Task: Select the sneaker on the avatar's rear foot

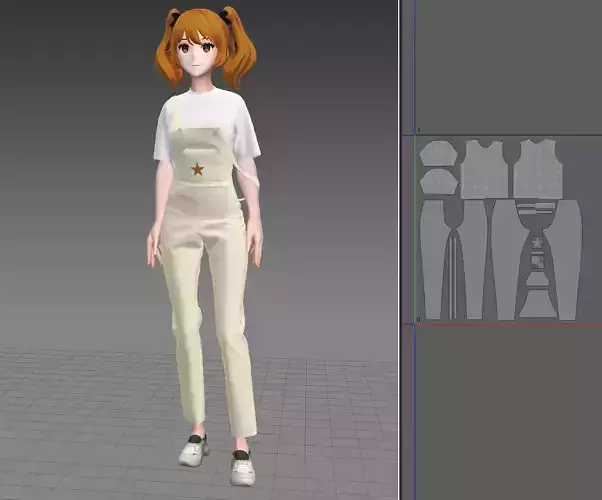Action: tap(195, 450)
